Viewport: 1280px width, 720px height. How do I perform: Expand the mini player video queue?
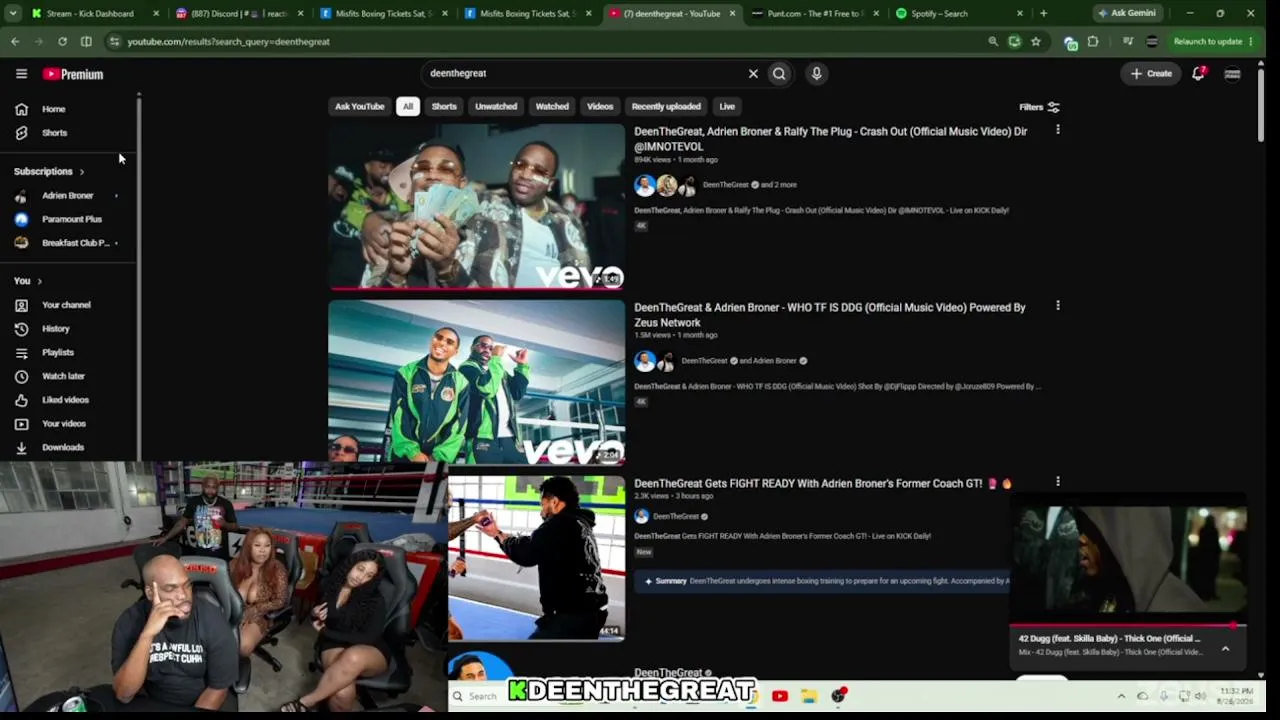pos(1225,648)
